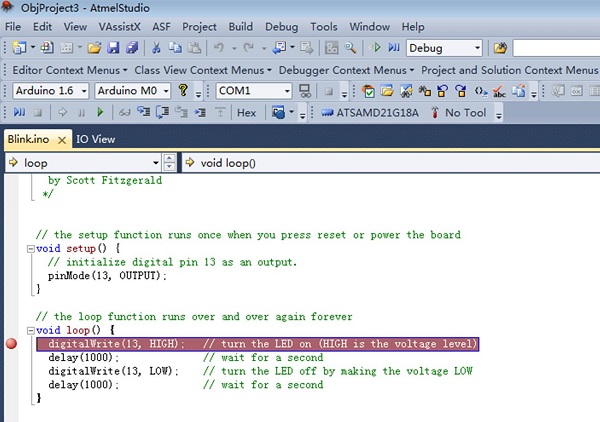
Task: Open the File menu
Action: coord(13,27)
